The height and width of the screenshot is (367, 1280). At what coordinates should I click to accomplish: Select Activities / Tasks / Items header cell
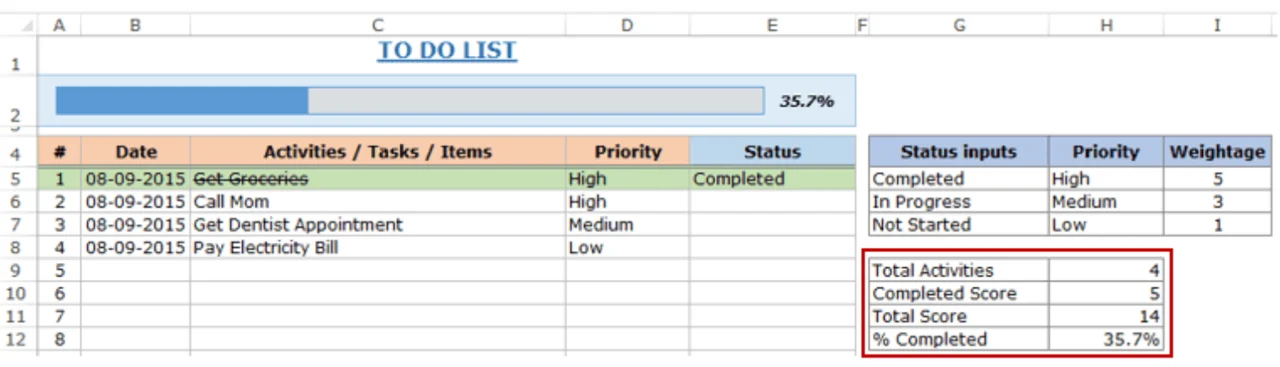[x=377, y=152]
